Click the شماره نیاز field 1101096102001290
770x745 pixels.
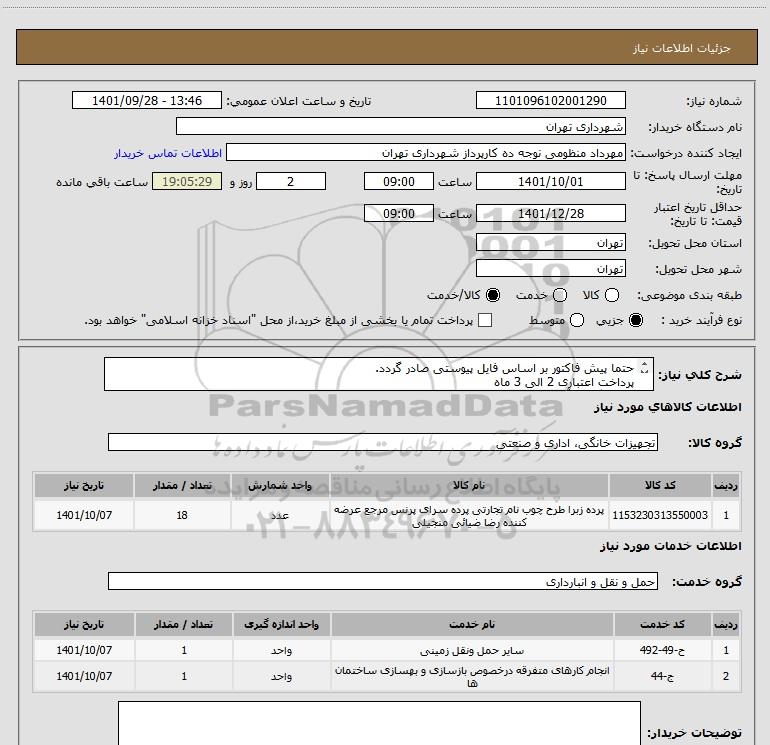coord(550,101)
